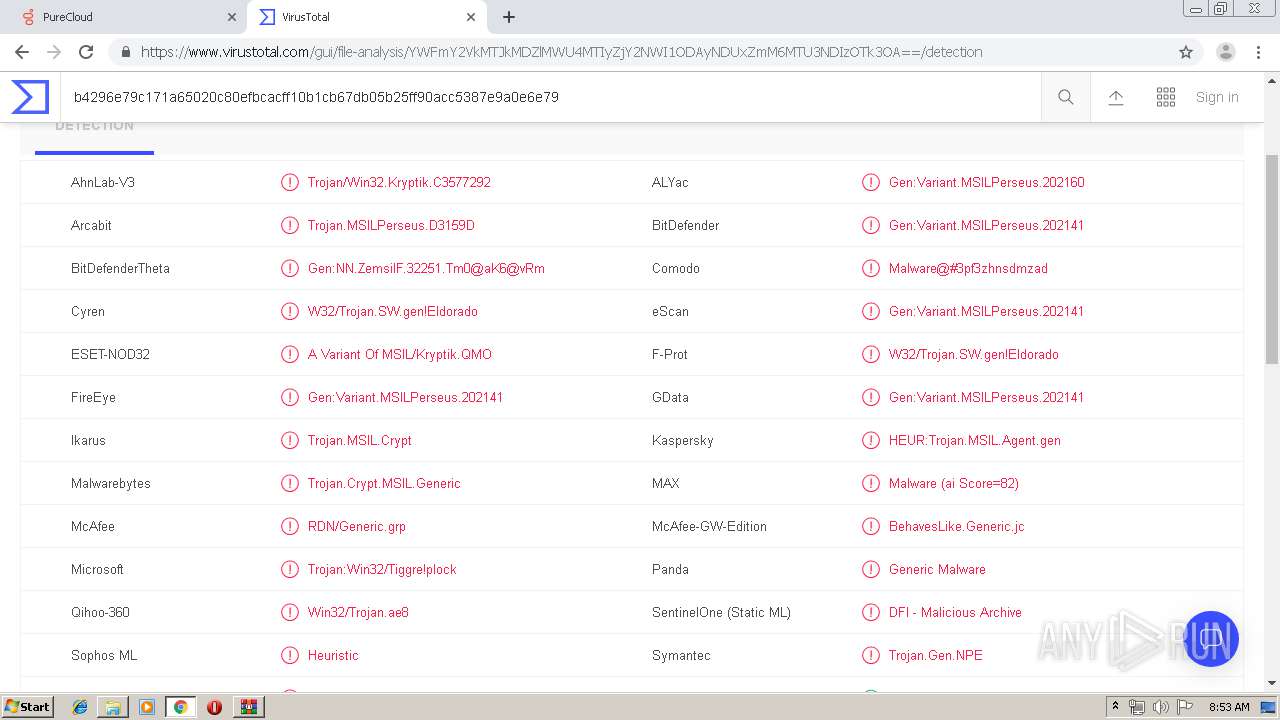The width and height of the screenshot is (1280, 720).
Task: Select A Variant Of MSIL/Kryptik.QMO
Action: pos(400,354)
